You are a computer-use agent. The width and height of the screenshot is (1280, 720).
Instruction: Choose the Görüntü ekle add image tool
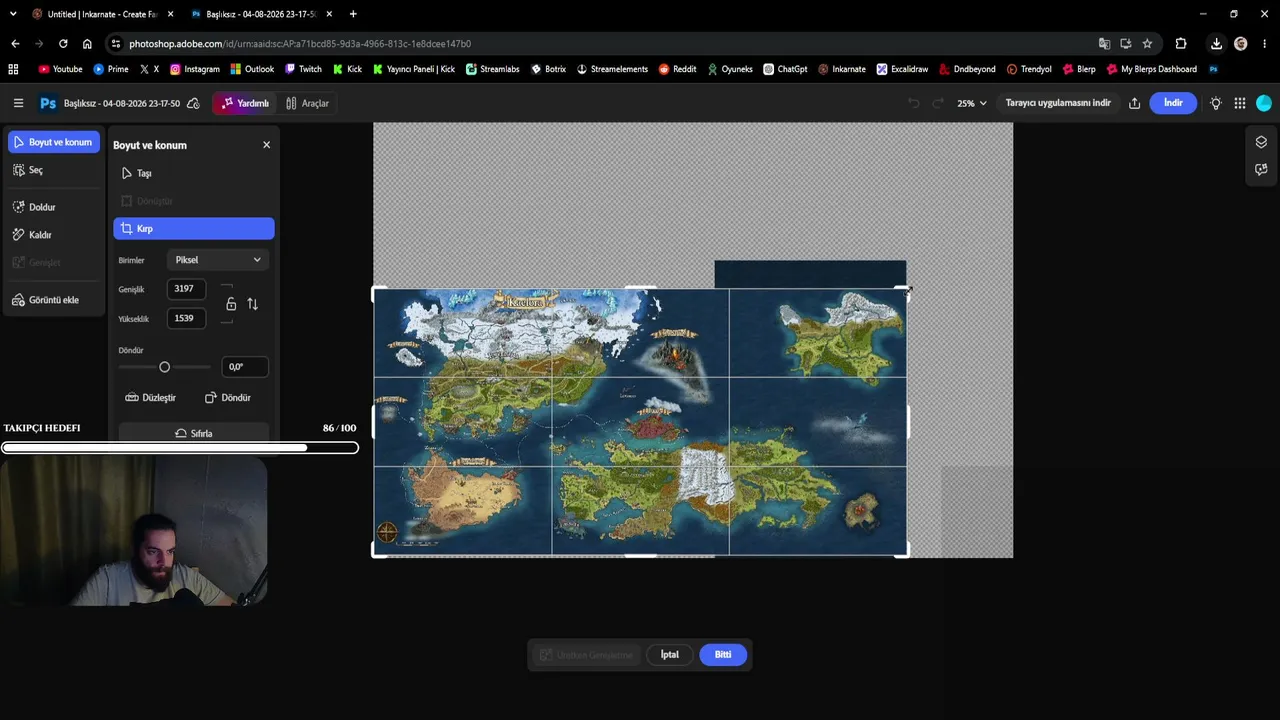(54, 300)
